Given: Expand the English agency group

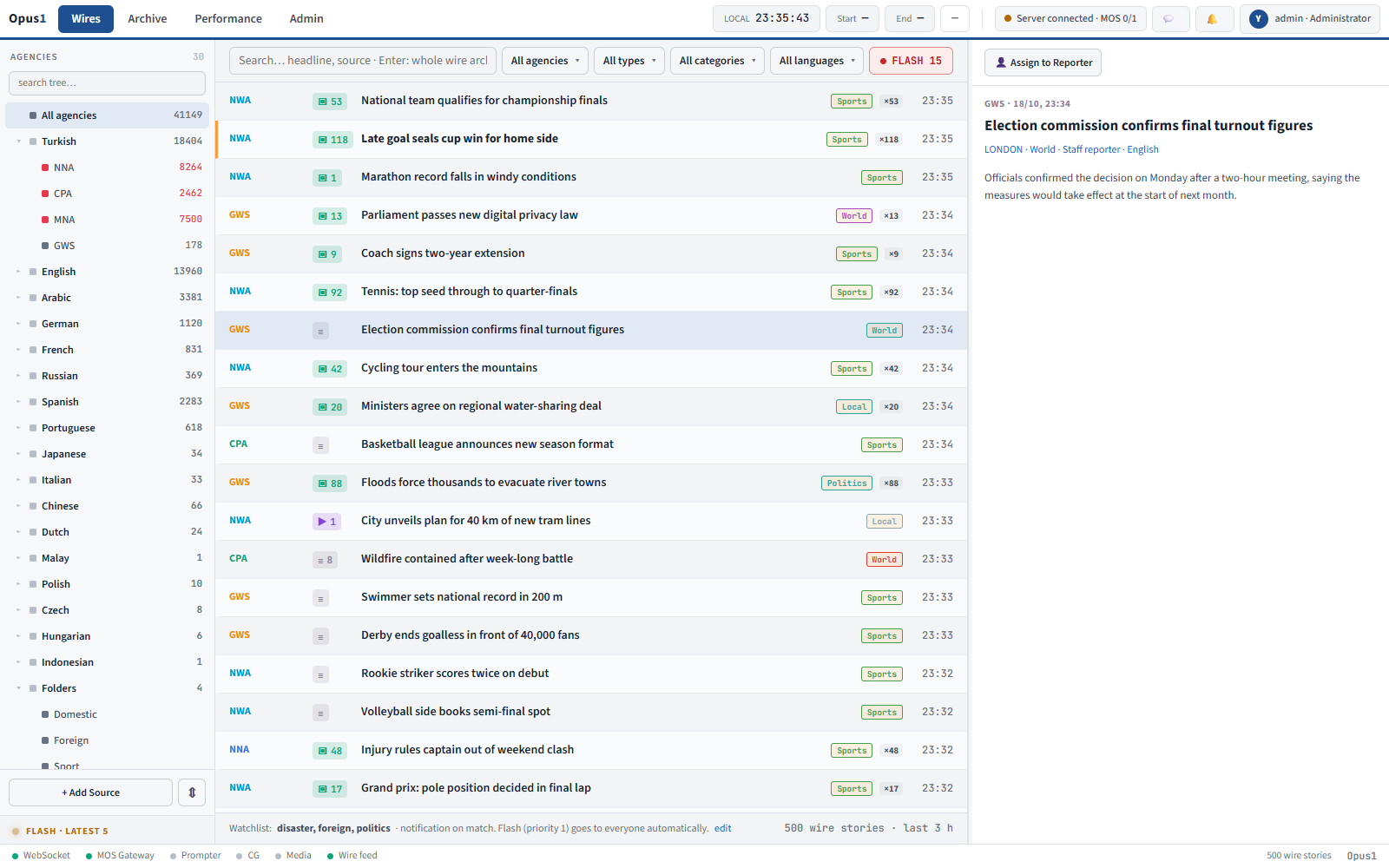Looking at the screenshot, I should click(x=18, y=272).
